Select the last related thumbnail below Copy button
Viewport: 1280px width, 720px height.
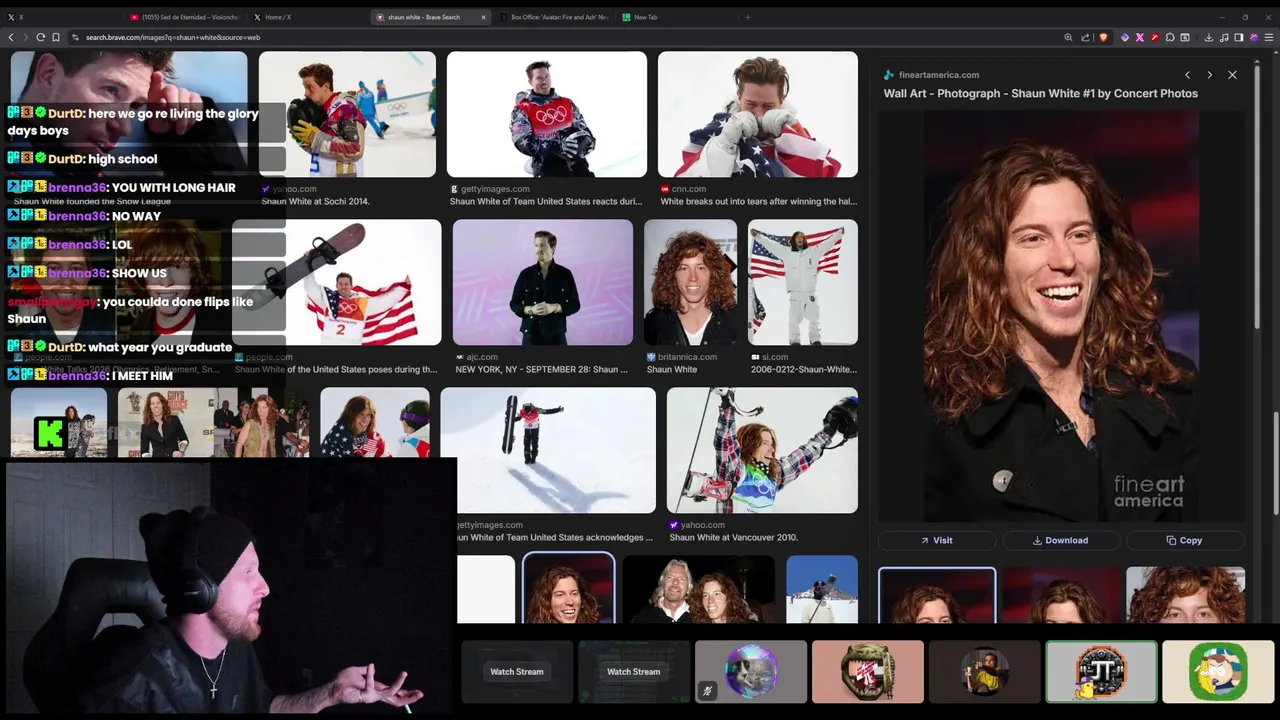[1185, 595]
